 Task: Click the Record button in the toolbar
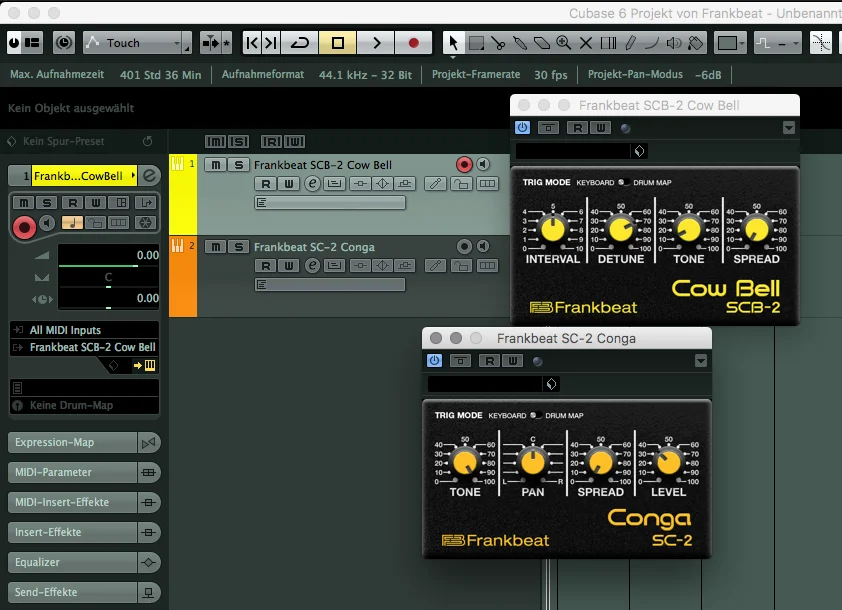click(413, 42)
